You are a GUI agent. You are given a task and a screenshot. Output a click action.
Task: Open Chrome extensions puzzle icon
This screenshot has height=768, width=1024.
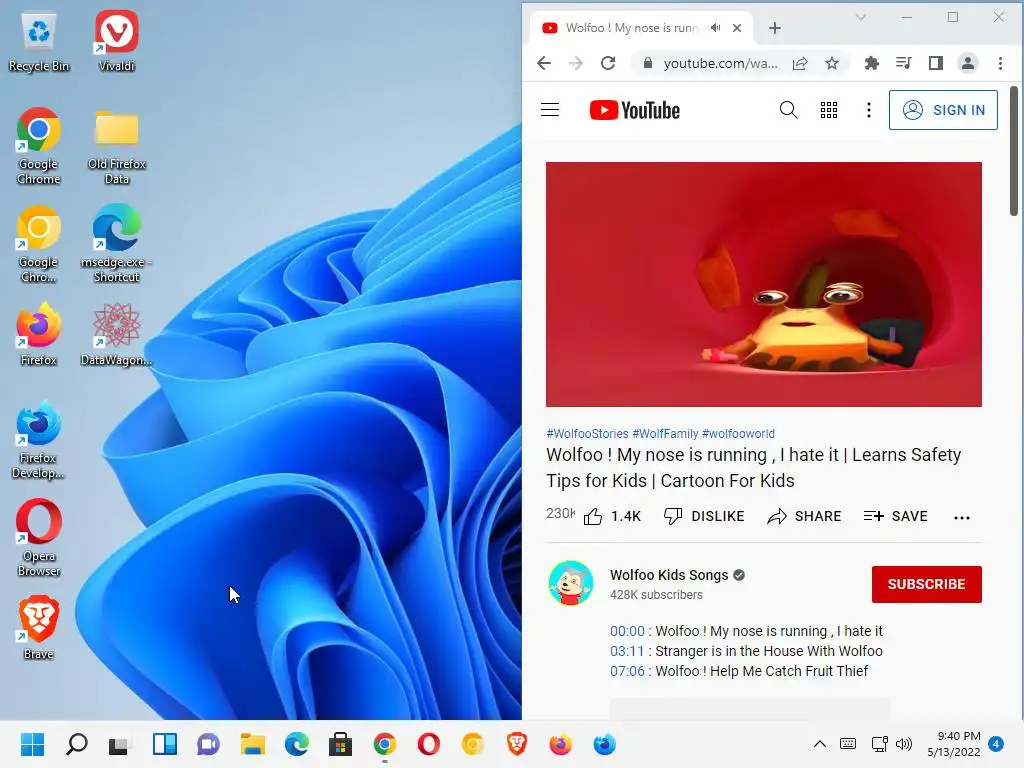coord(871,63)
